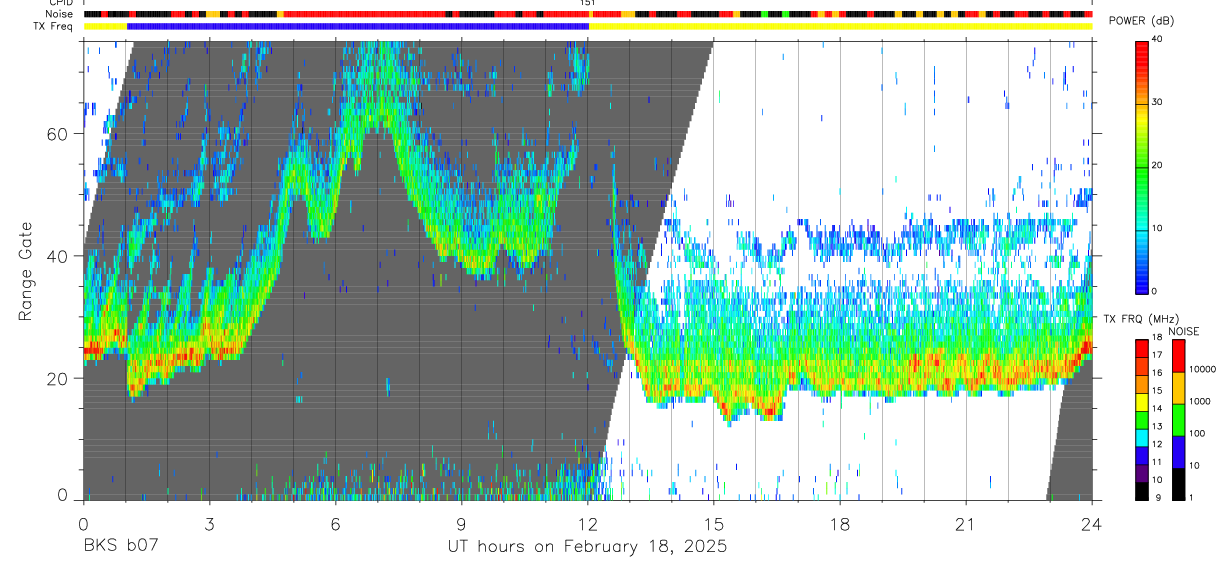This screenshot has height=567, width=1228.
Task: Click the 30 tick on the POWER colorbar
Action: click(1157, 103)
